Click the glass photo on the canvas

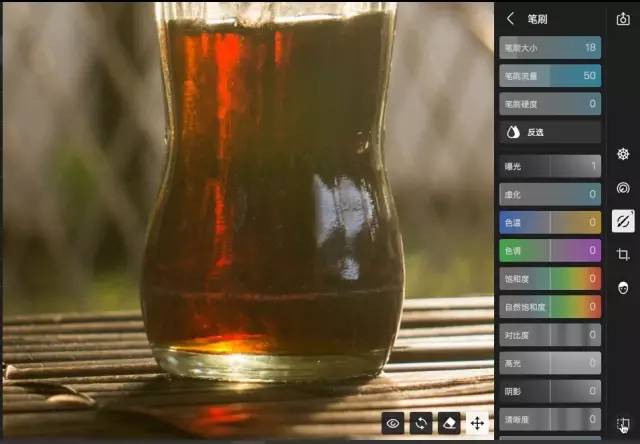pos(248,220)
